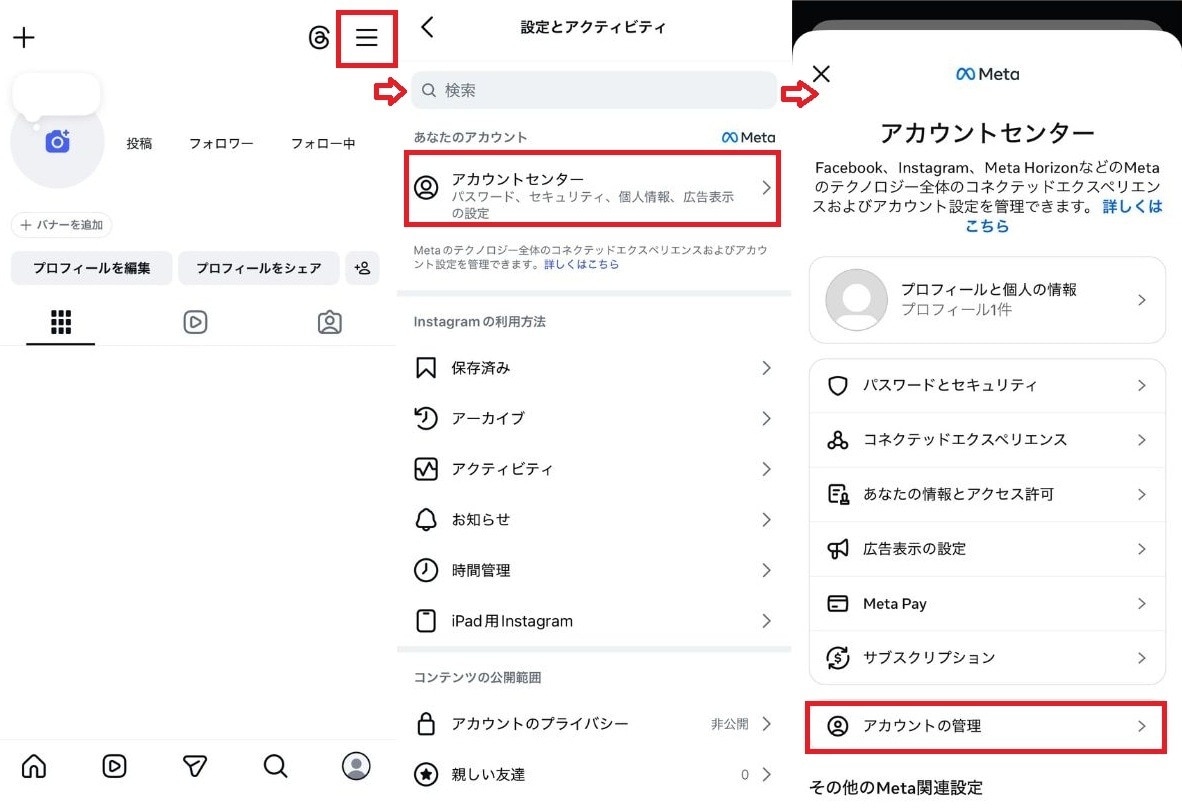Tap the コネクテッドエクスペリエンス icon
The width and height of the screenshot is (1182, 810).
point(838,440)
